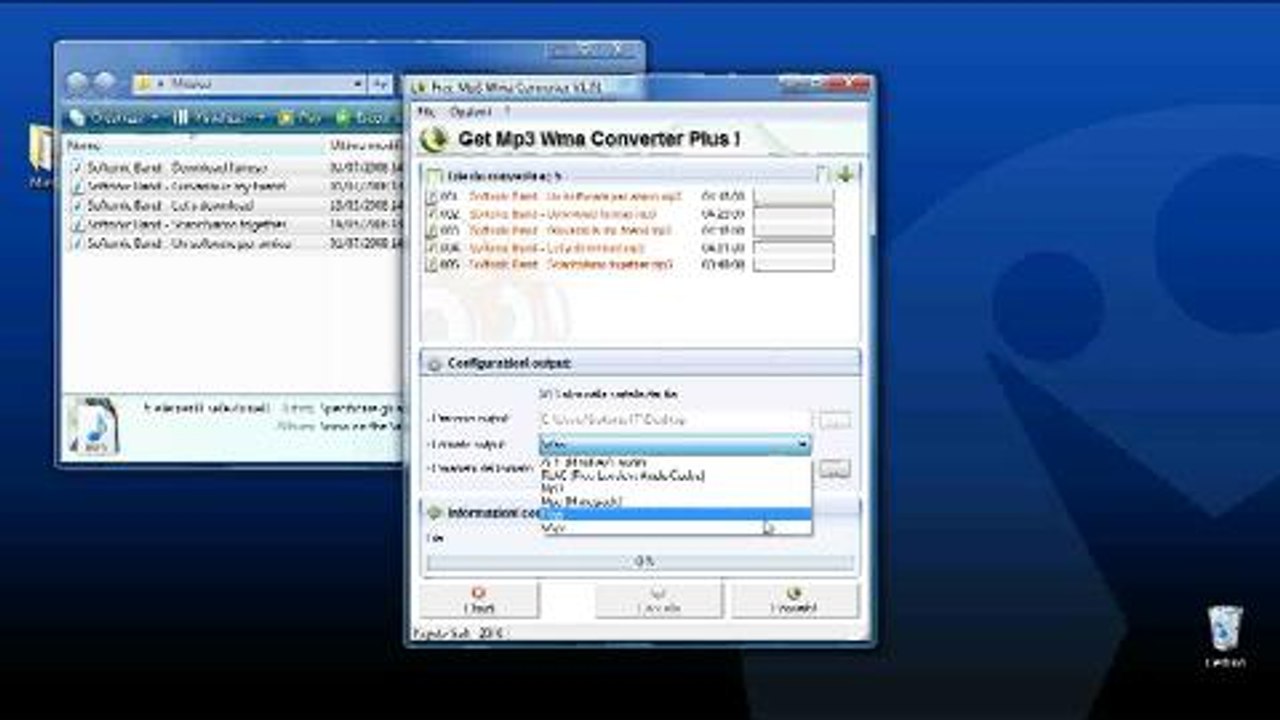Refresh the Musica folder view
This screenshot has width=1280, height=720.
[x=380, y=84]
